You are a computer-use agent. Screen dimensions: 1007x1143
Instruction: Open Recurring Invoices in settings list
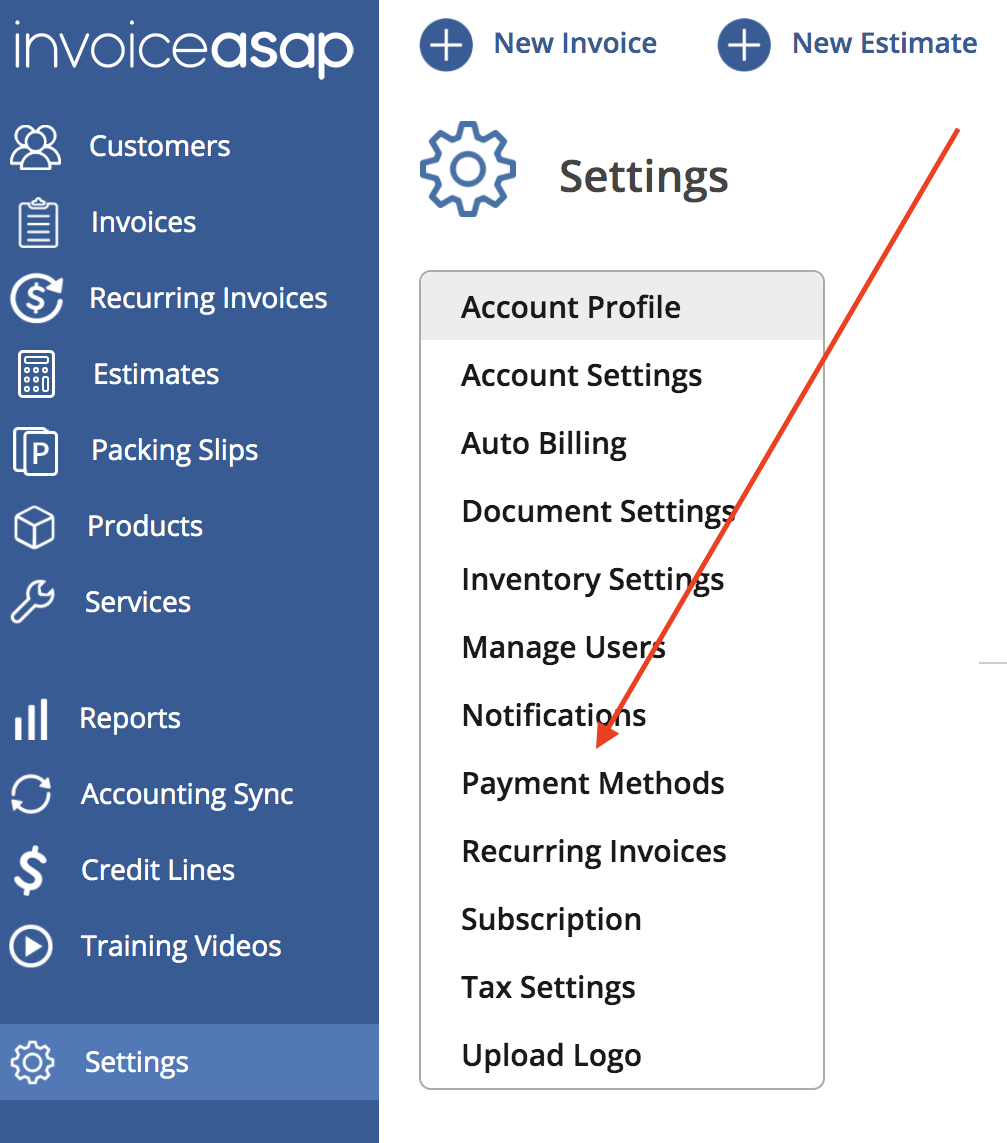622,851
